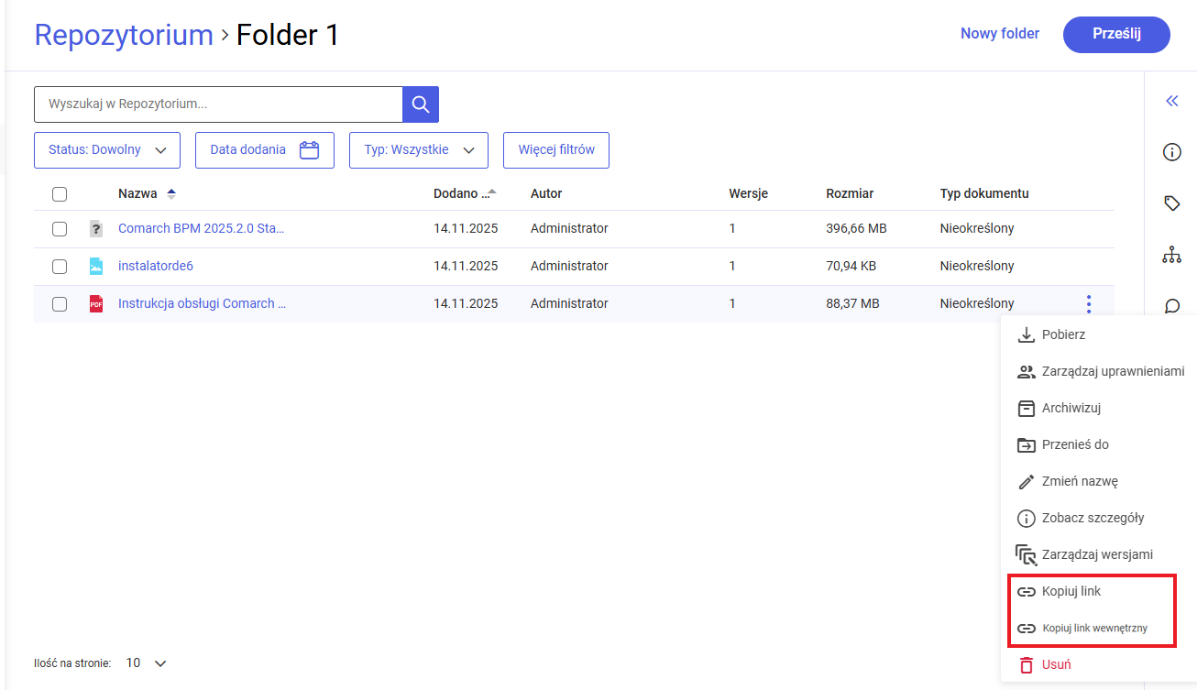
Task: Open the hierarchy structure icon in sidebar
Action: coord(1172,255)
